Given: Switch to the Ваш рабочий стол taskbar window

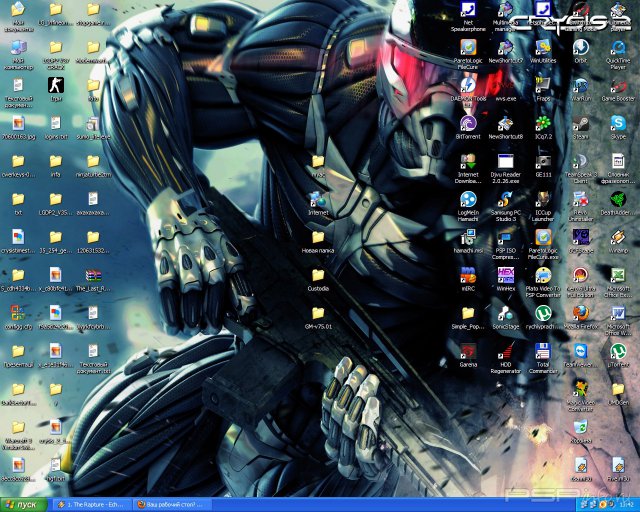Looking at the screenshot, I should tap(170, 504).
